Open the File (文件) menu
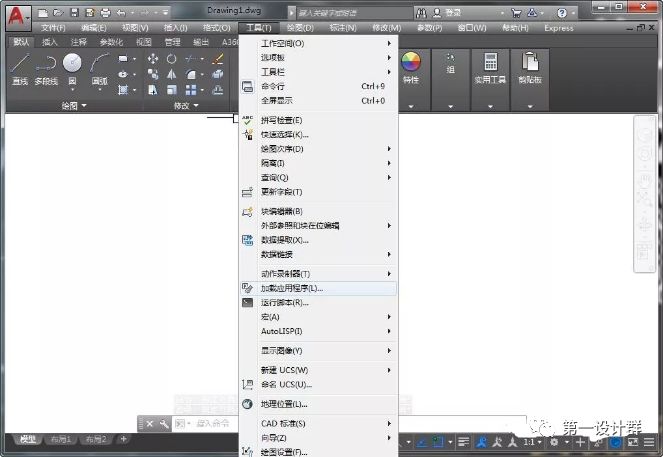The image size is (663, 457). click(x=53, y=28)
